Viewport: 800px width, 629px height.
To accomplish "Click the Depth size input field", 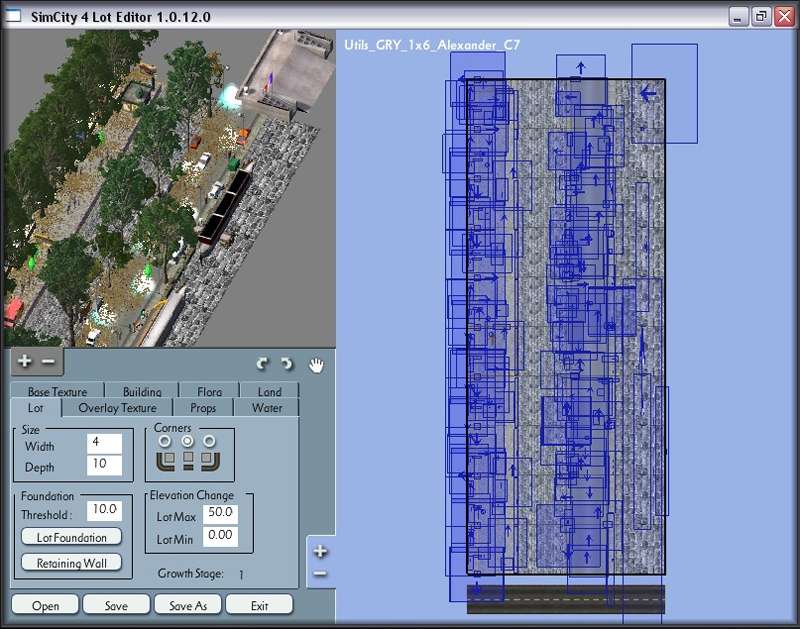I will pyautogui.click(x=105, y=465).
